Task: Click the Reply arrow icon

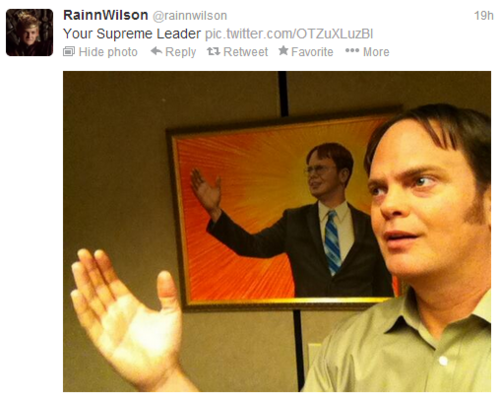Action: 156,51
